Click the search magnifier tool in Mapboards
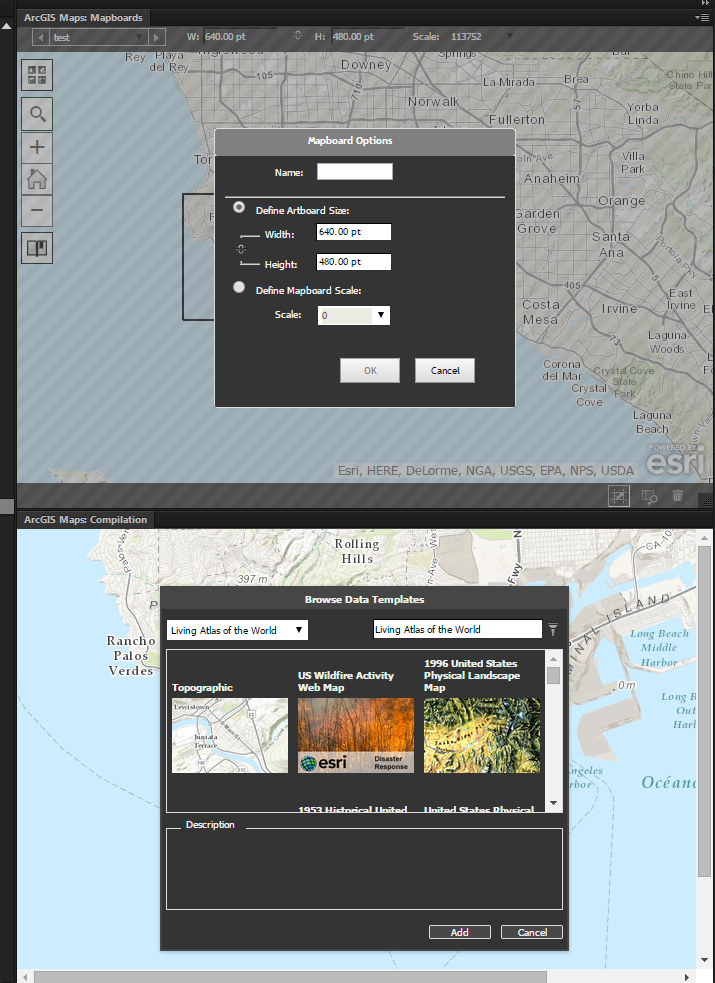715x983 pixels. (37, 114)
